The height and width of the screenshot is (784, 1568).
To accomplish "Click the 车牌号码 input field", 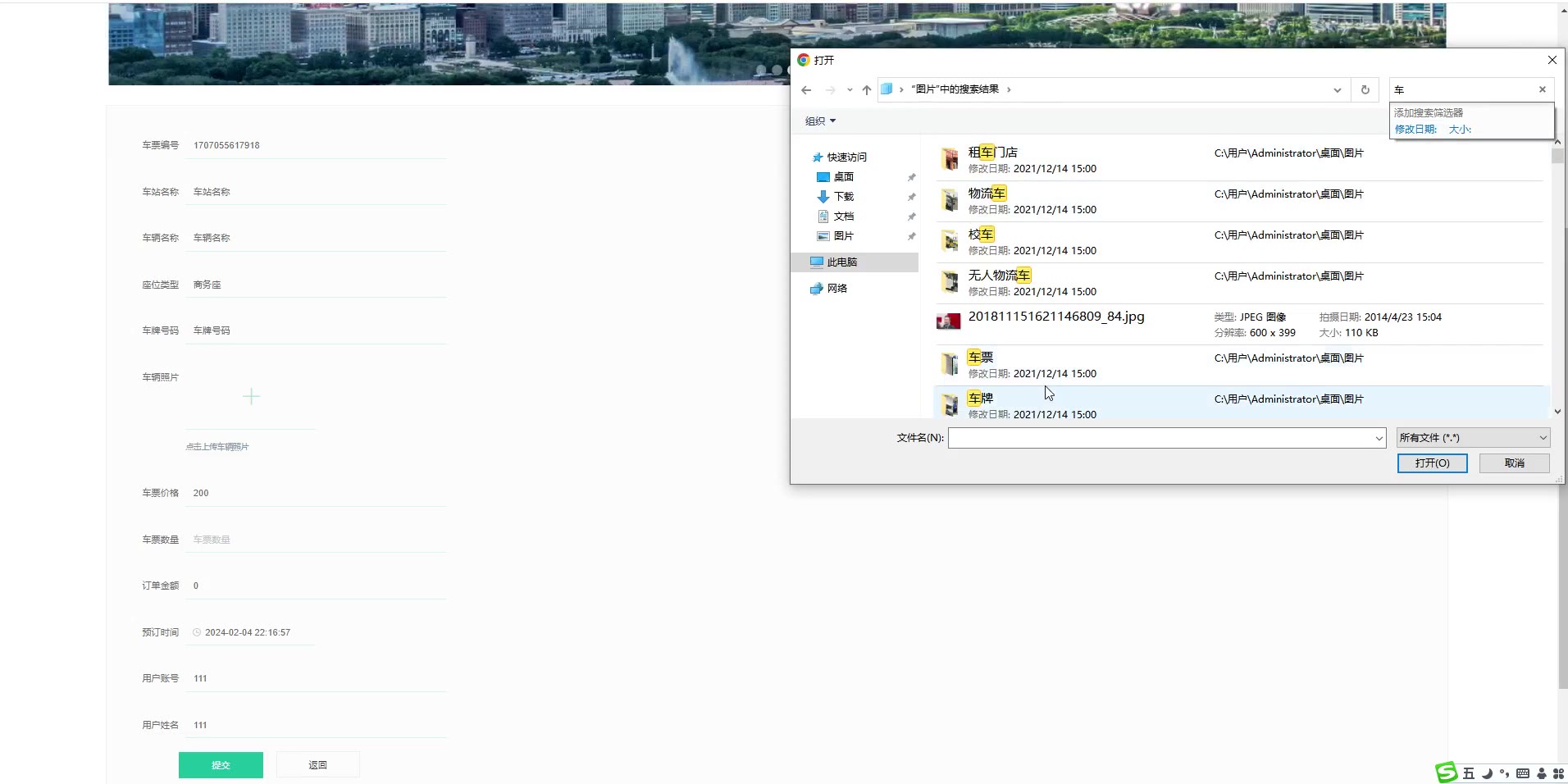I will [316, 330].
